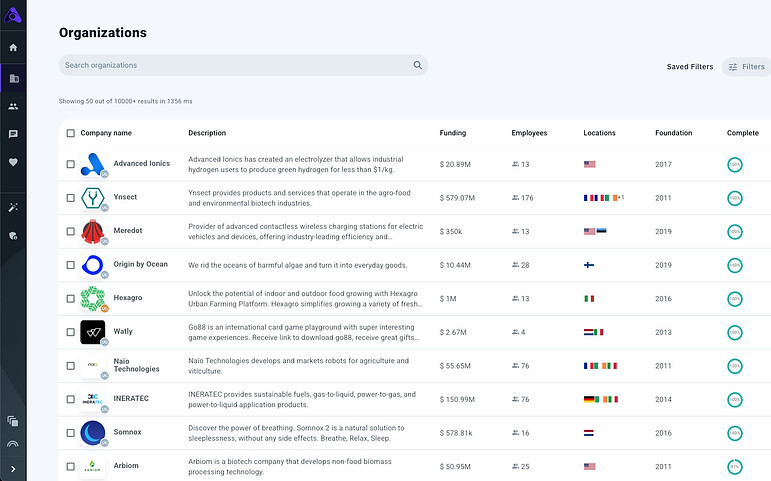
Task: Click the results count text
Action: point(125,101)
